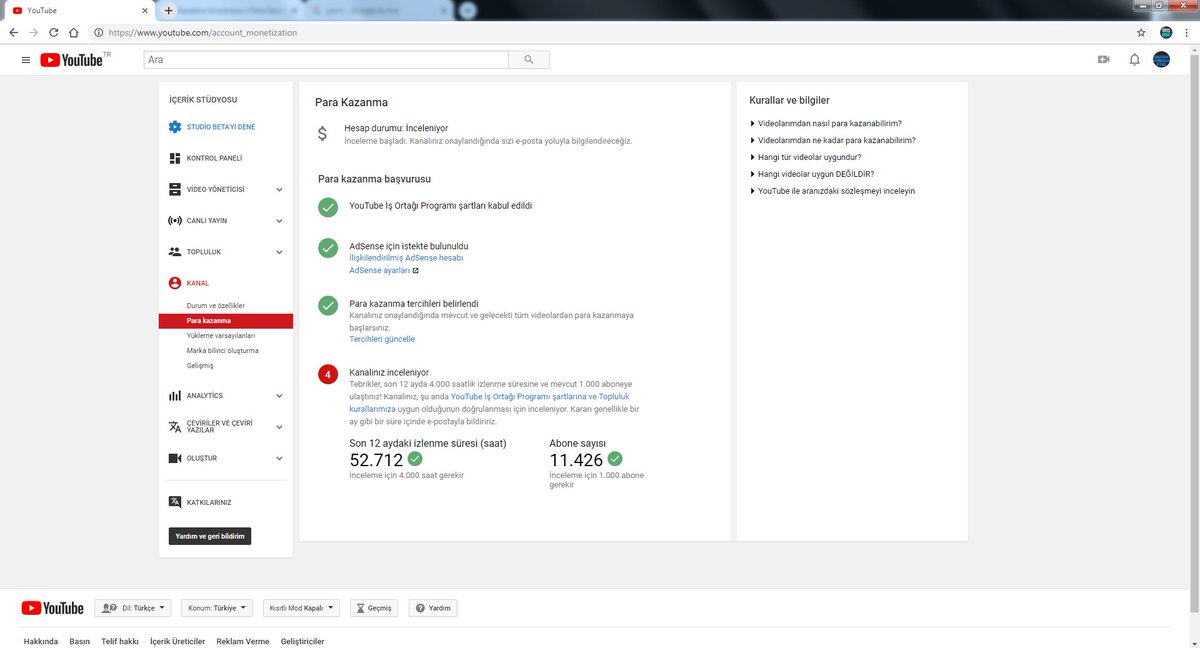This screenshot has width=1200, height=648.
Task: Click the STUDIO BETAYI DENE link
Action: pyautogui.click(x=221, y=127)
